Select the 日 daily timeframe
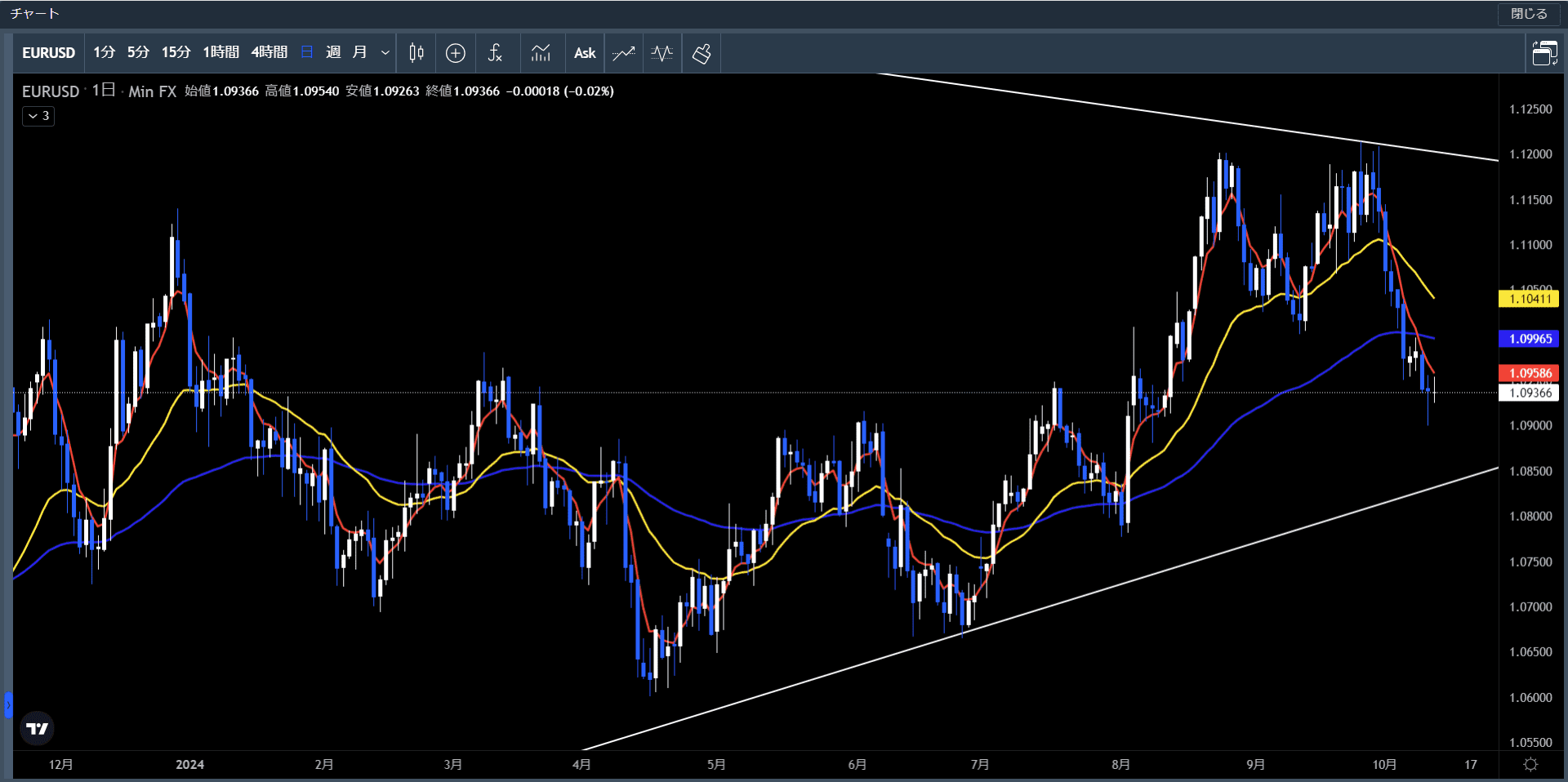 tap(307, 53)
